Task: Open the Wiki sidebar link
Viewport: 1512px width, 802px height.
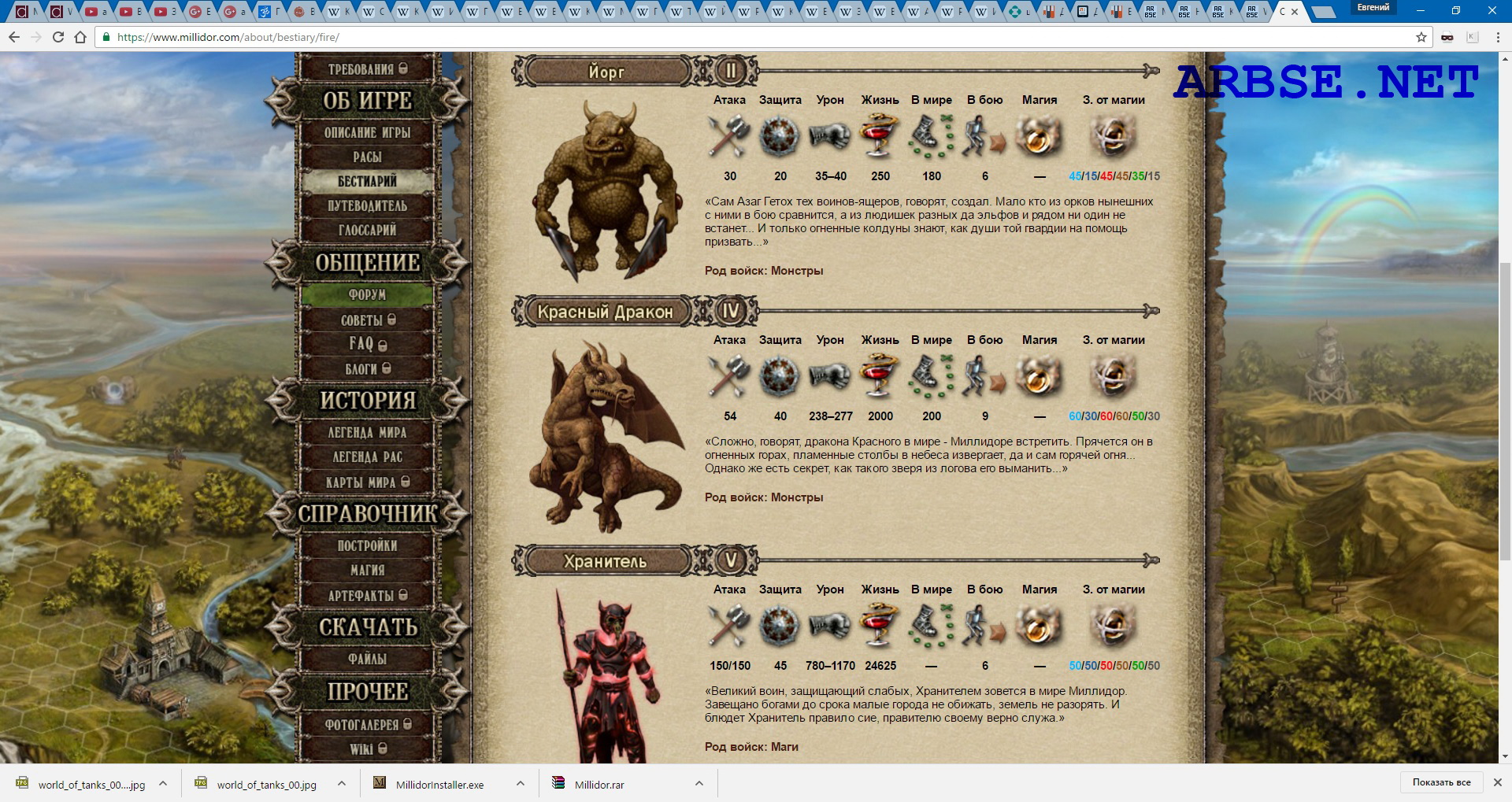Action: (367, 748)
